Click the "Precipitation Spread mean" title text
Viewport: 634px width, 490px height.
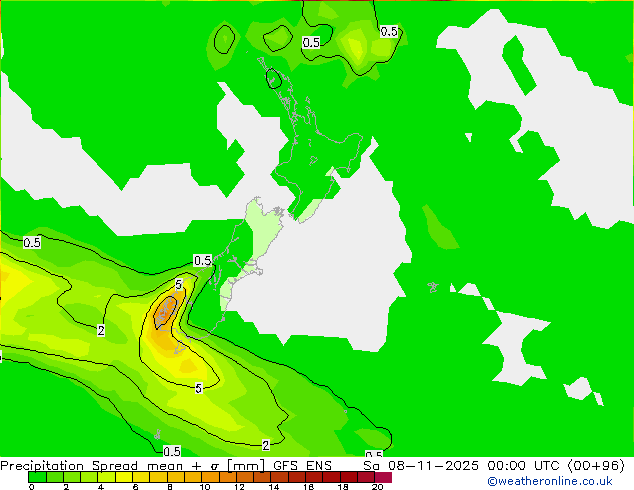pyautogui.click(x=91, y=465)
